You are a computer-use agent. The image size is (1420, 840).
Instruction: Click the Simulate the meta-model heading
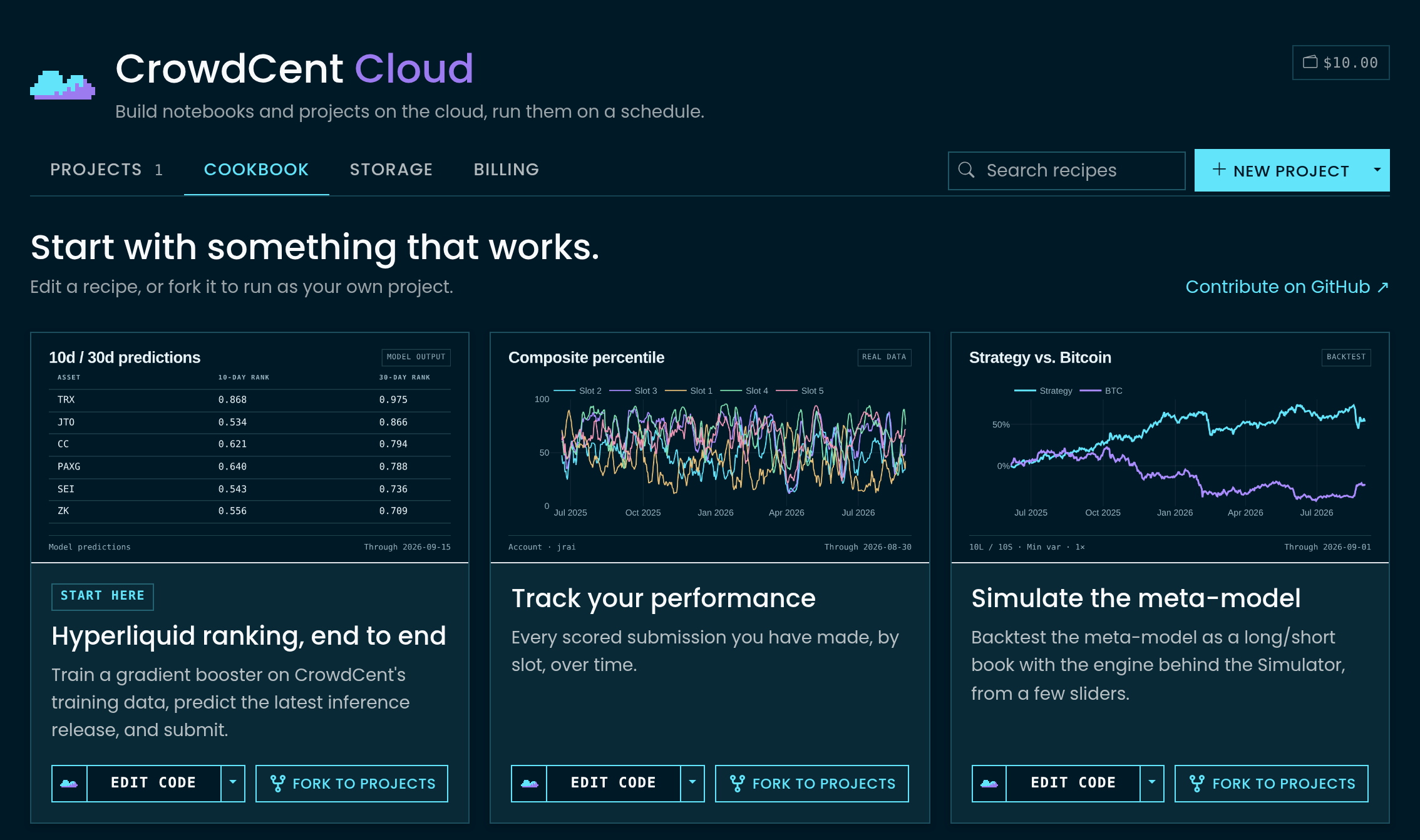point(1136,598)
